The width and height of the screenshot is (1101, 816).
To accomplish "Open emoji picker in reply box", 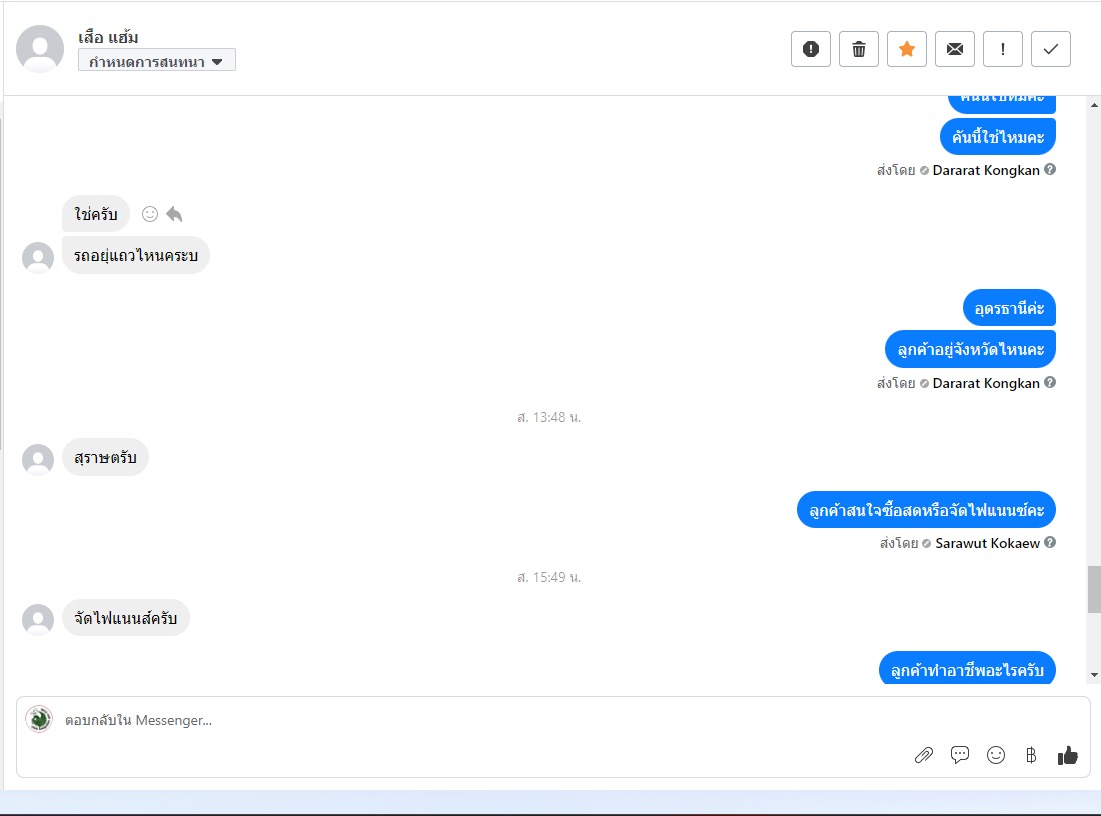I will (x=996, y=755).
